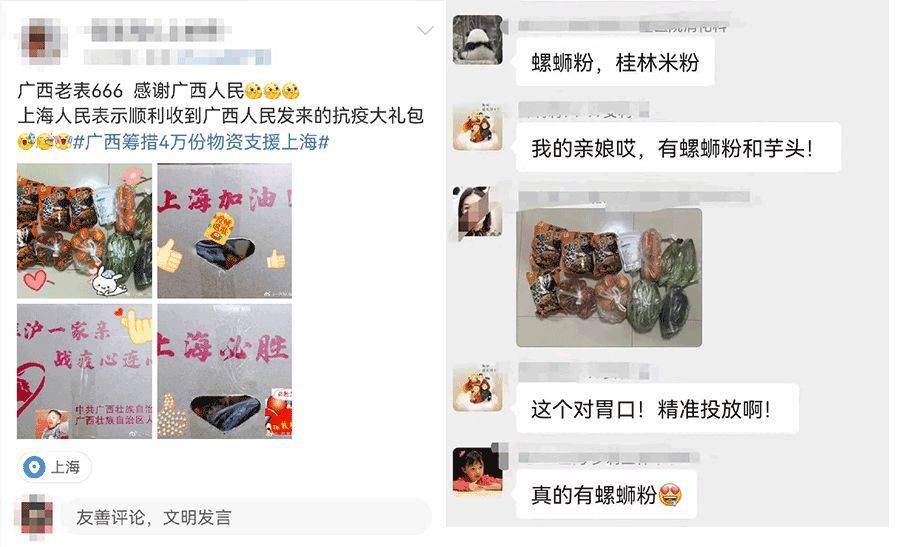Tap the heart-eyes emoji in last message
900x547 pixels.
click(670, 495)
